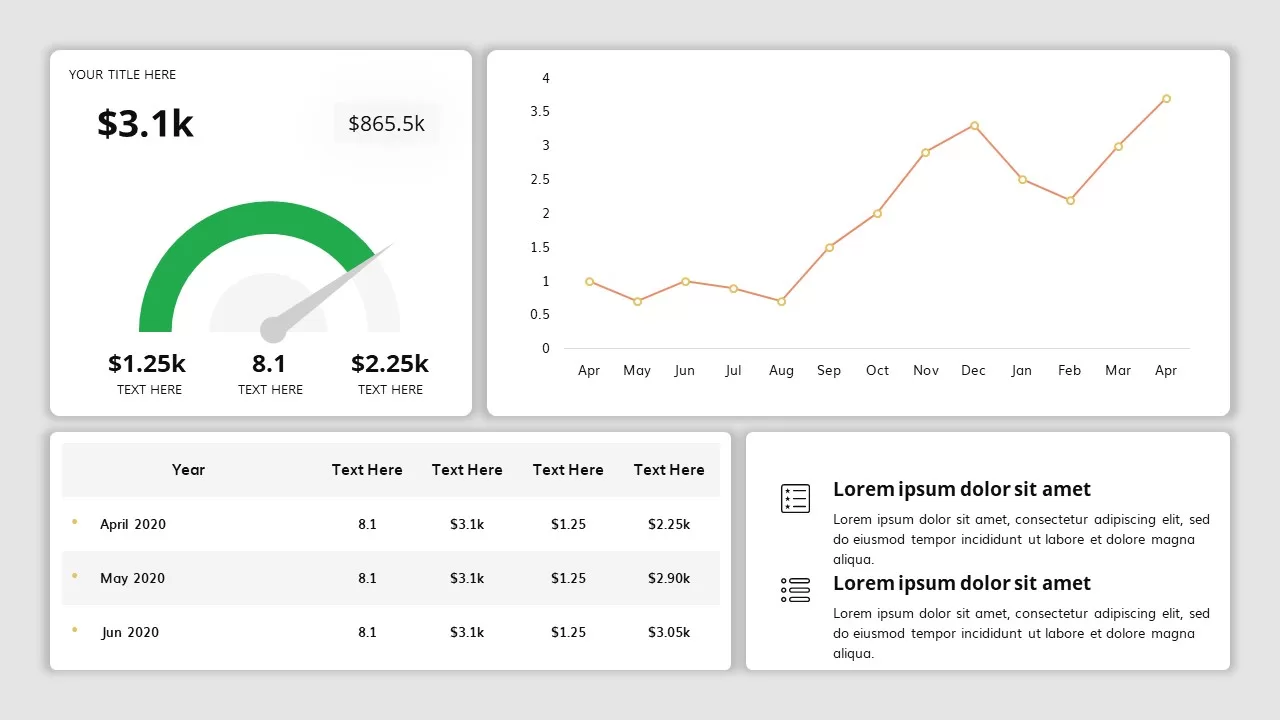Click the Mar axis label
Viewport: 1280px width, 720px height.
point(1118,370)
